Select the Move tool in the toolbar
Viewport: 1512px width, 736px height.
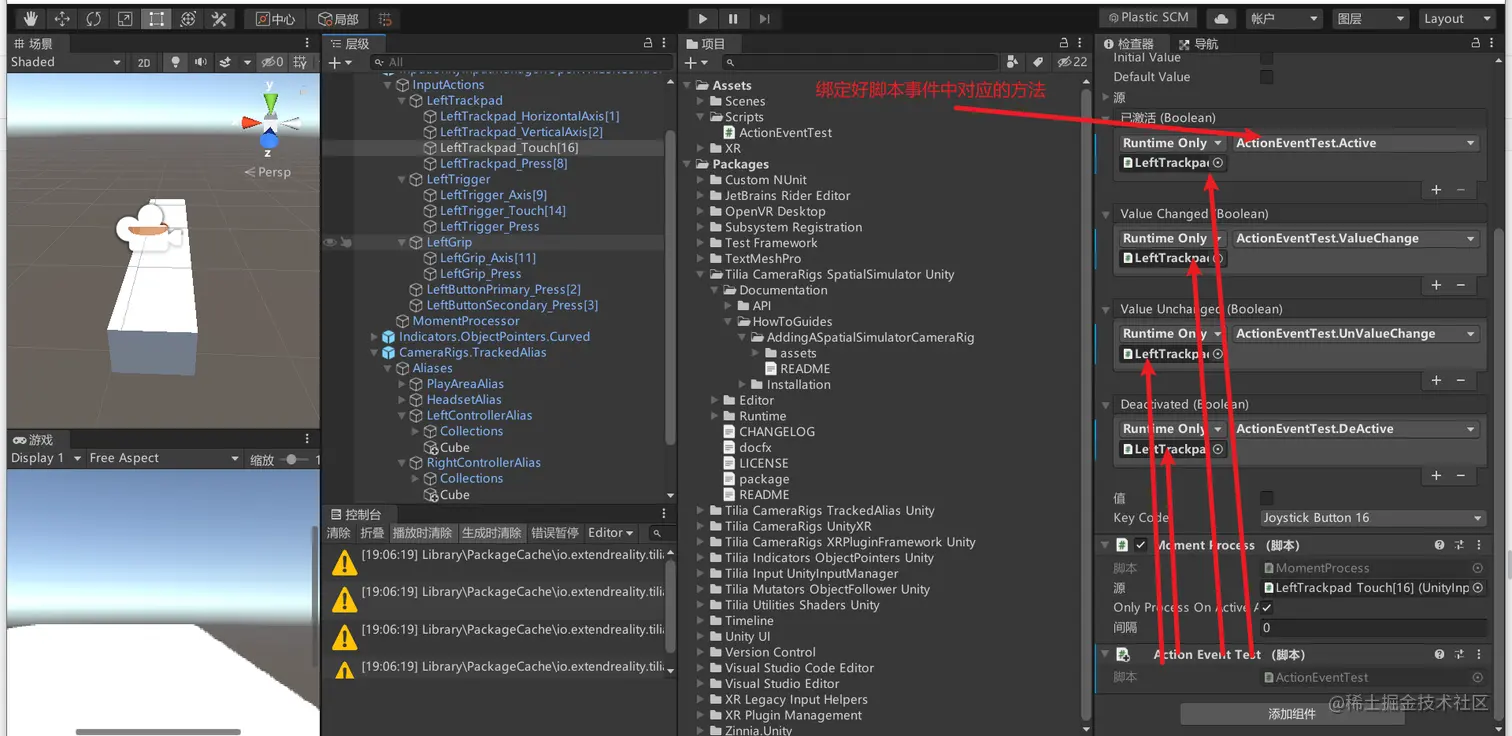click(62, 19)
